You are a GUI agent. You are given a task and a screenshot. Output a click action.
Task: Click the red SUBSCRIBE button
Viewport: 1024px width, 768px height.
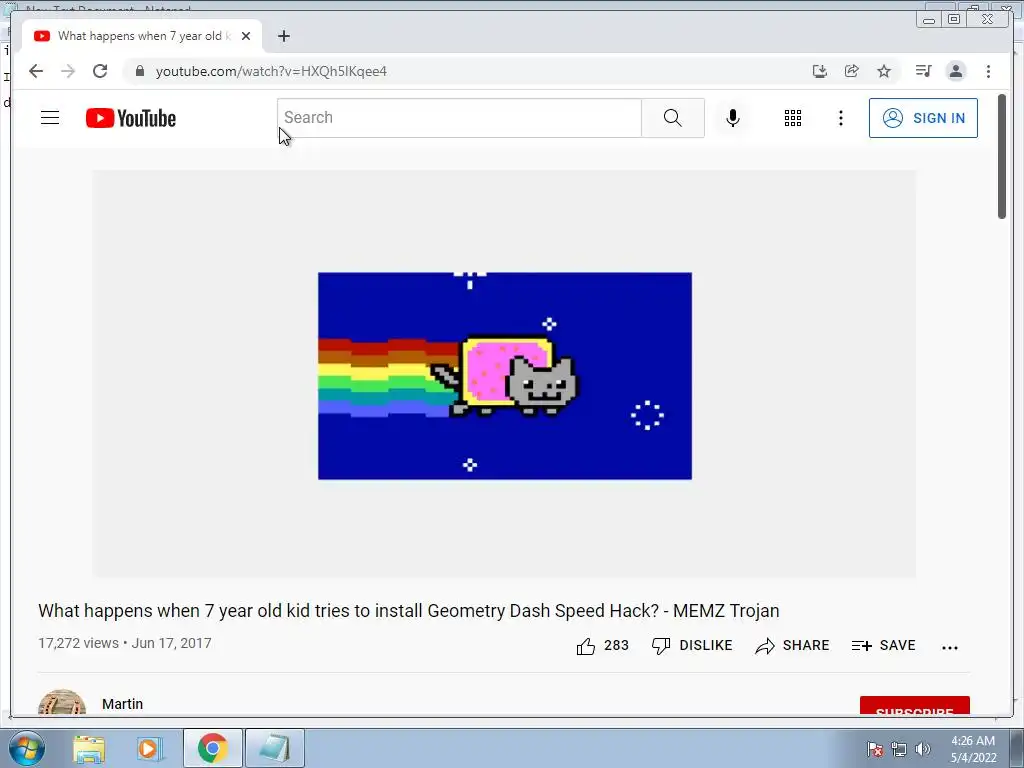click(x=914, y=706)
